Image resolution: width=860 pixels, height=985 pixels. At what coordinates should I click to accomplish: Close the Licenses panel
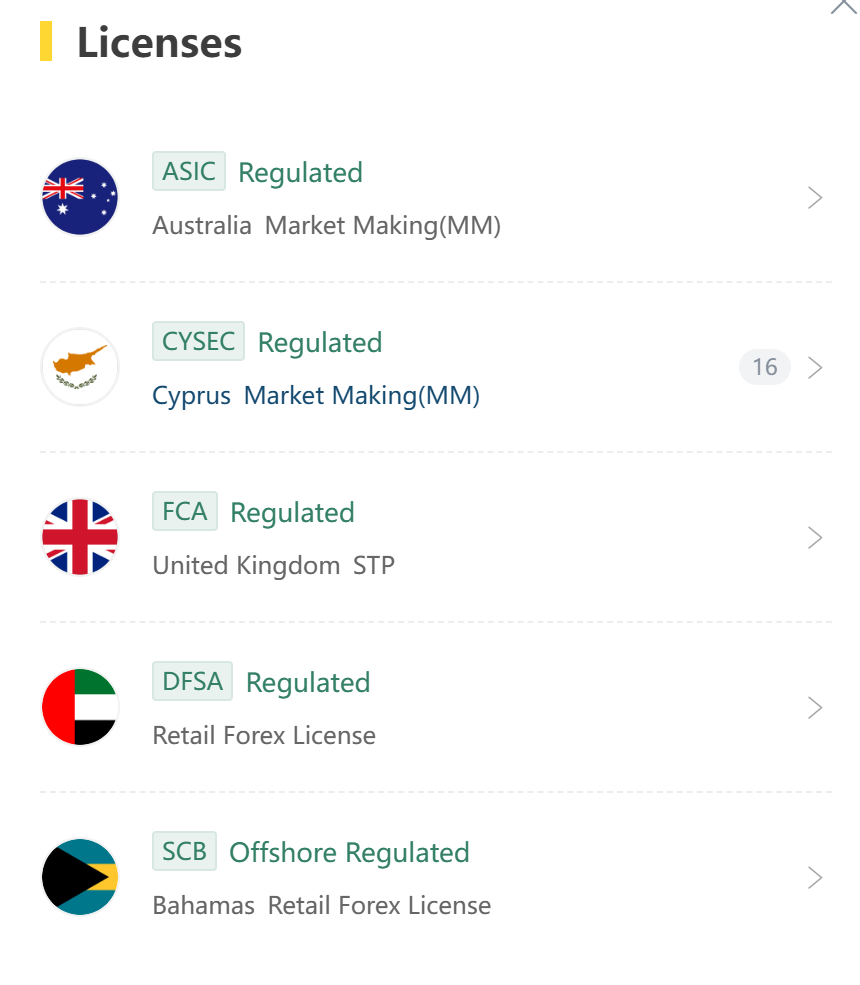(x=844, y=5)
